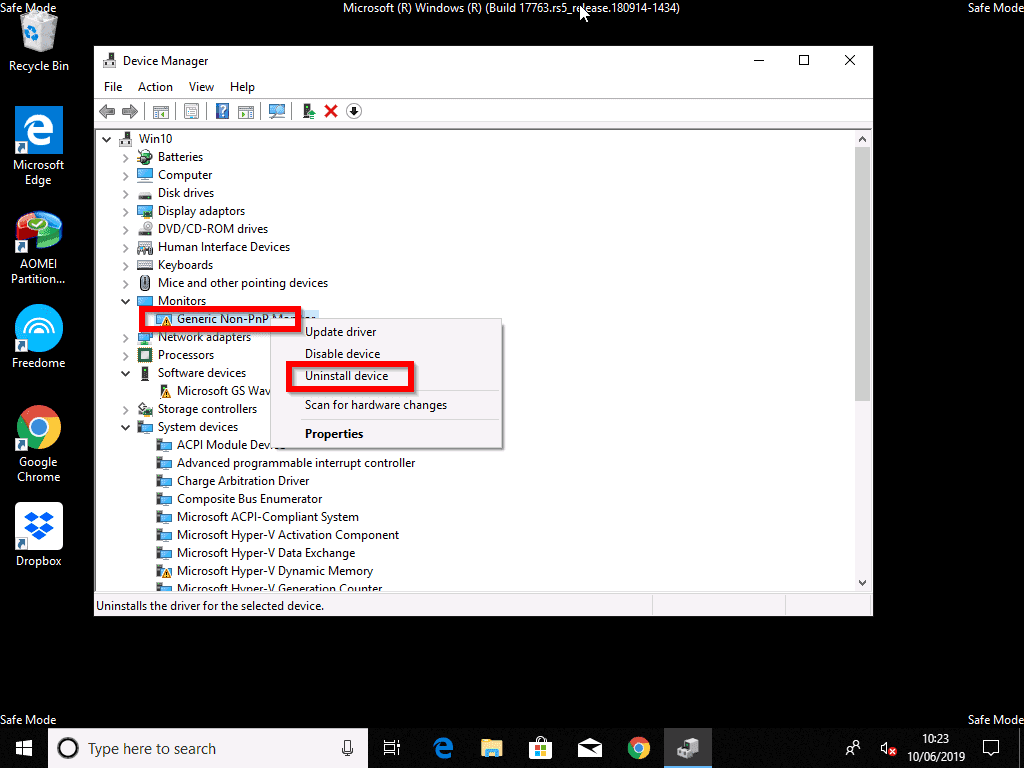
Task: Click the down-arrow Disable device toolbar icon
Action: (x=354, y=112)
